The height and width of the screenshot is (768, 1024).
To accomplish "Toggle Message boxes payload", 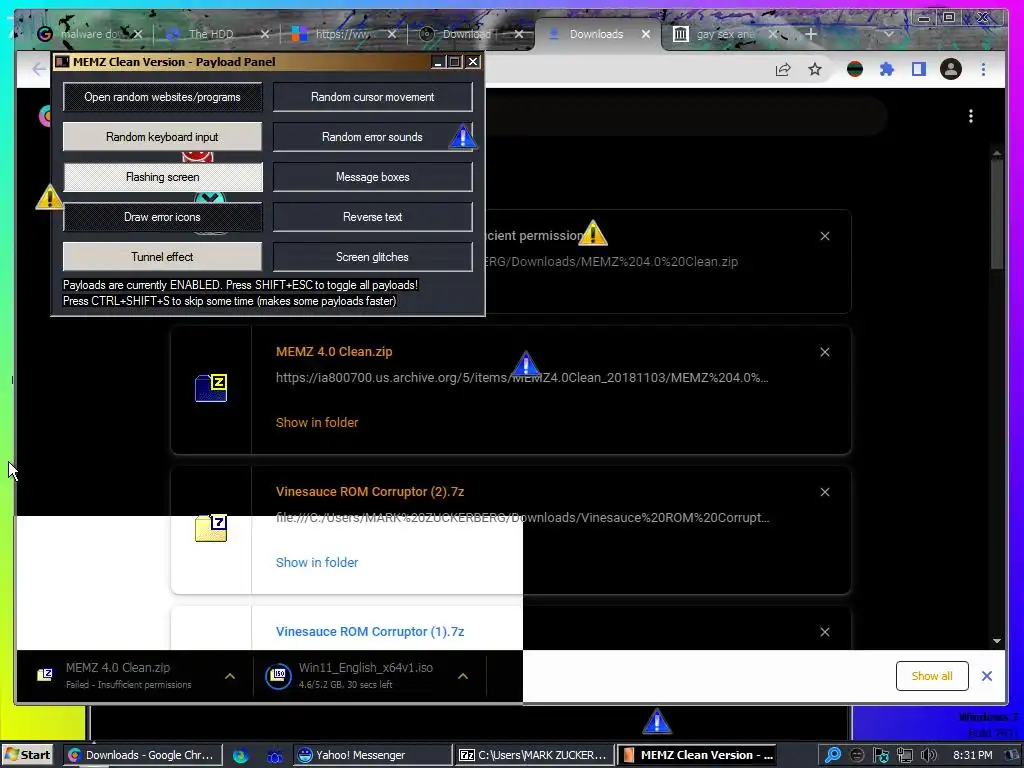I will tap(372, 177).
